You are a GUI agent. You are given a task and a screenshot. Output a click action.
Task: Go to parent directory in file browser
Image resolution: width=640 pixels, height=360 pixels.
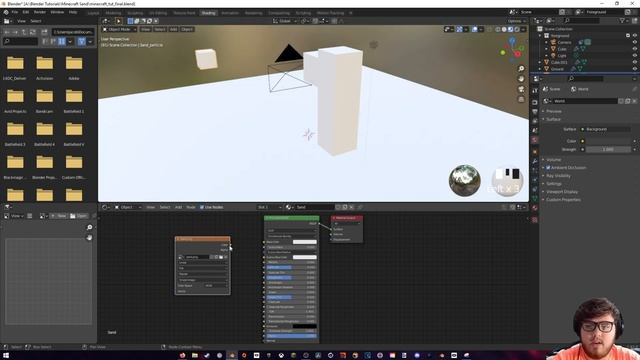24,32
